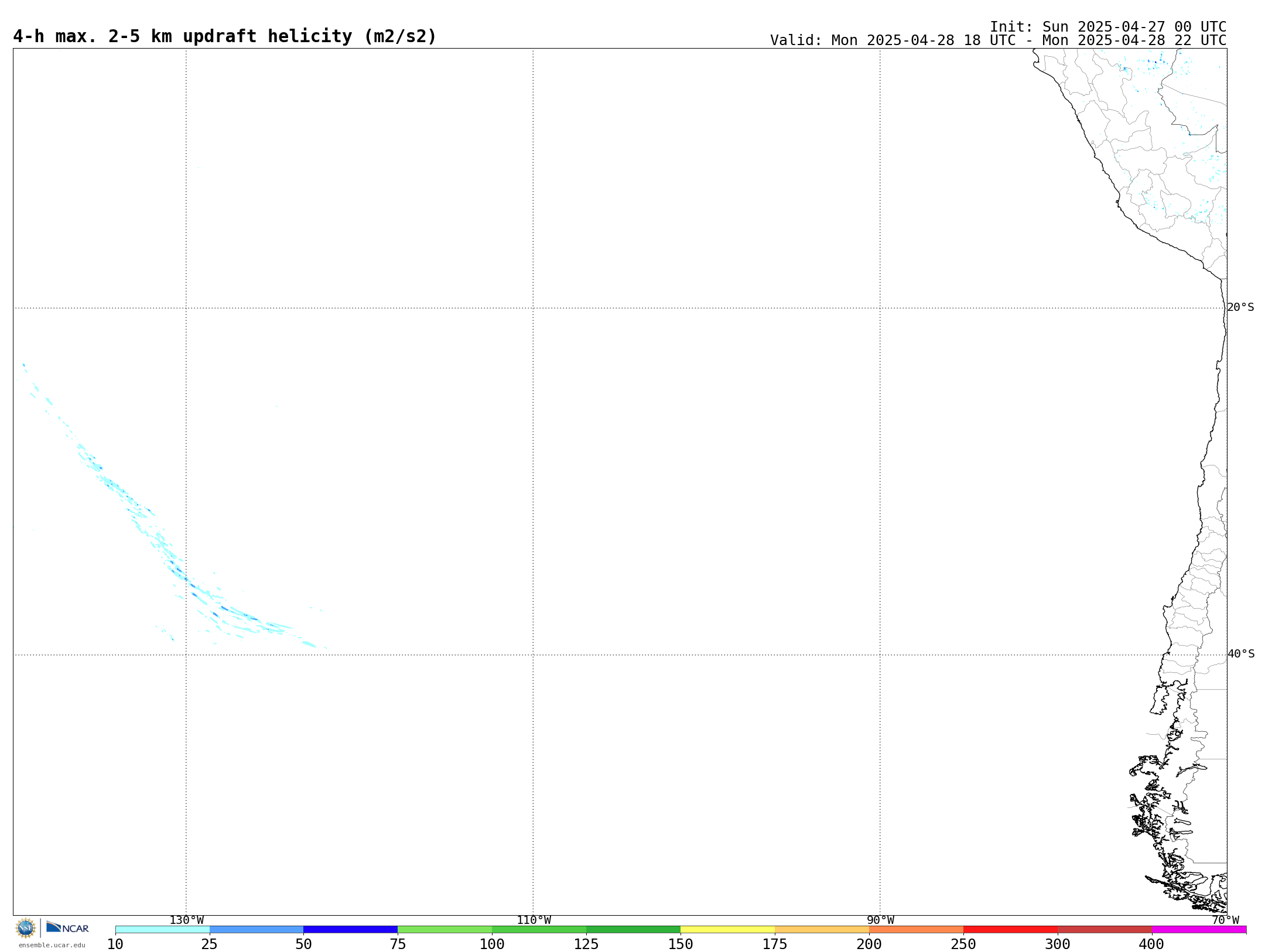Screen dimensions: 1265x952
Task: Click the colorbar value 175
Action: 775,944
